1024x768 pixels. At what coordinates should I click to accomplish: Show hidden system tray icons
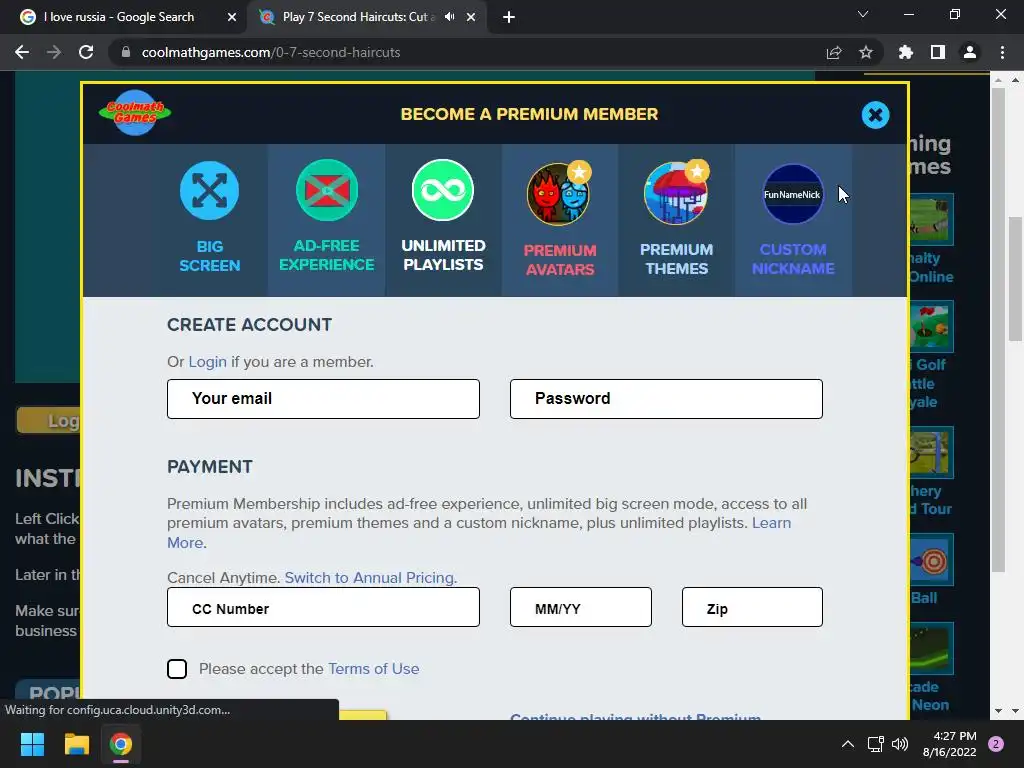(x=848, y=744)
